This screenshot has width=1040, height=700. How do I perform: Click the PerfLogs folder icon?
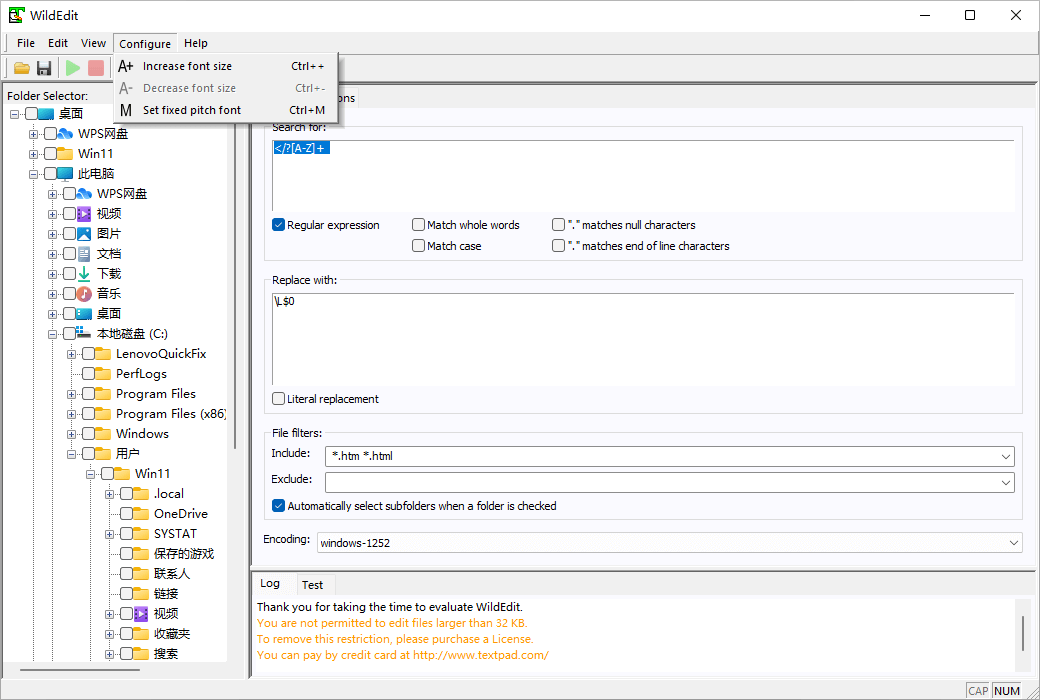[103, 374]
